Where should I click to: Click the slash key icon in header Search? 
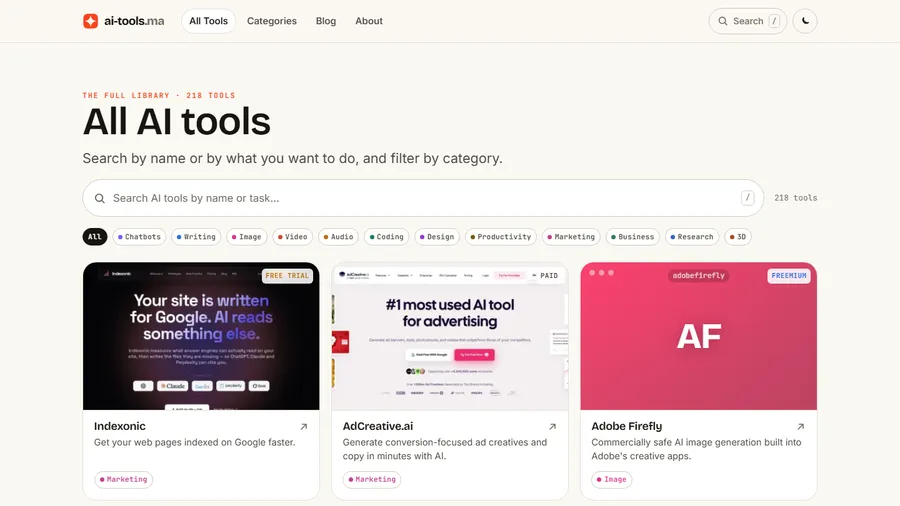coord(774,21)
